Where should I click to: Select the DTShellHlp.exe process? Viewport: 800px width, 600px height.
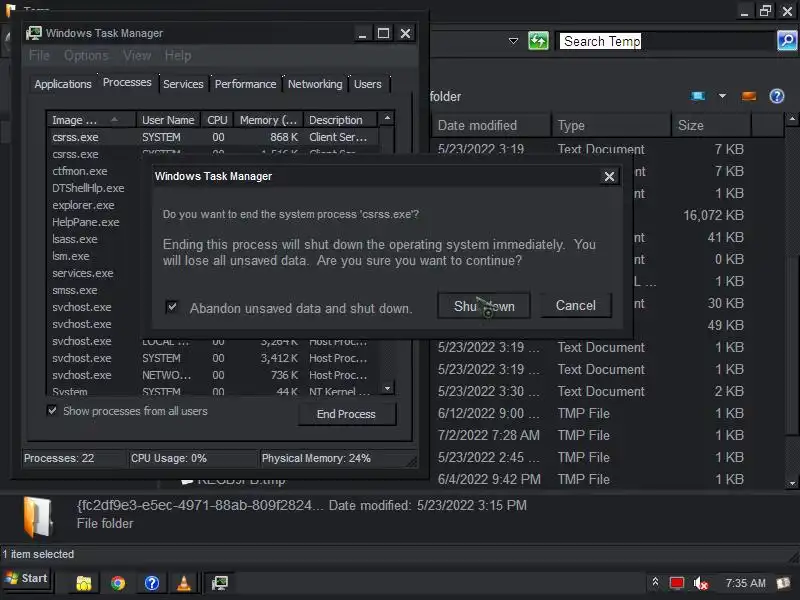[x=88, y=188]
